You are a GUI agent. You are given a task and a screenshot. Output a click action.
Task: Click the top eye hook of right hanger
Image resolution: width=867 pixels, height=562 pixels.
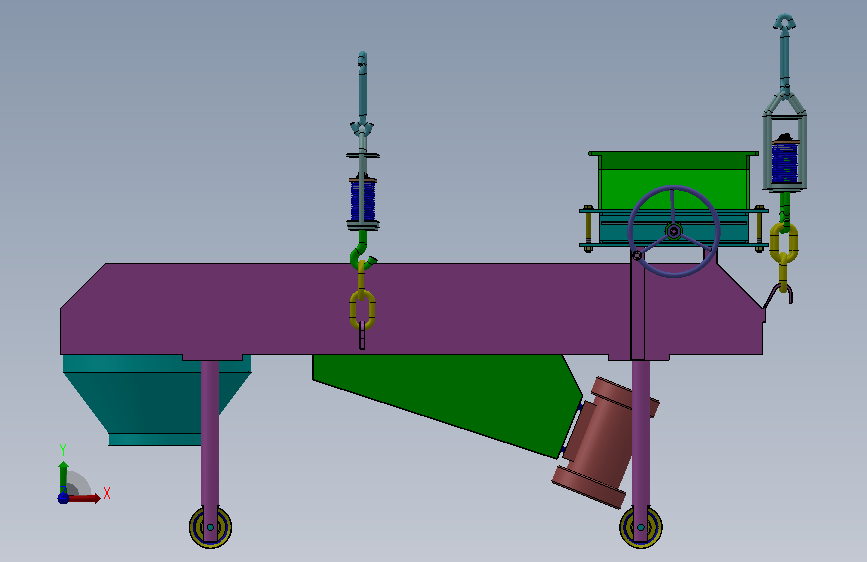pyautogui.click(x=785, y=23)
